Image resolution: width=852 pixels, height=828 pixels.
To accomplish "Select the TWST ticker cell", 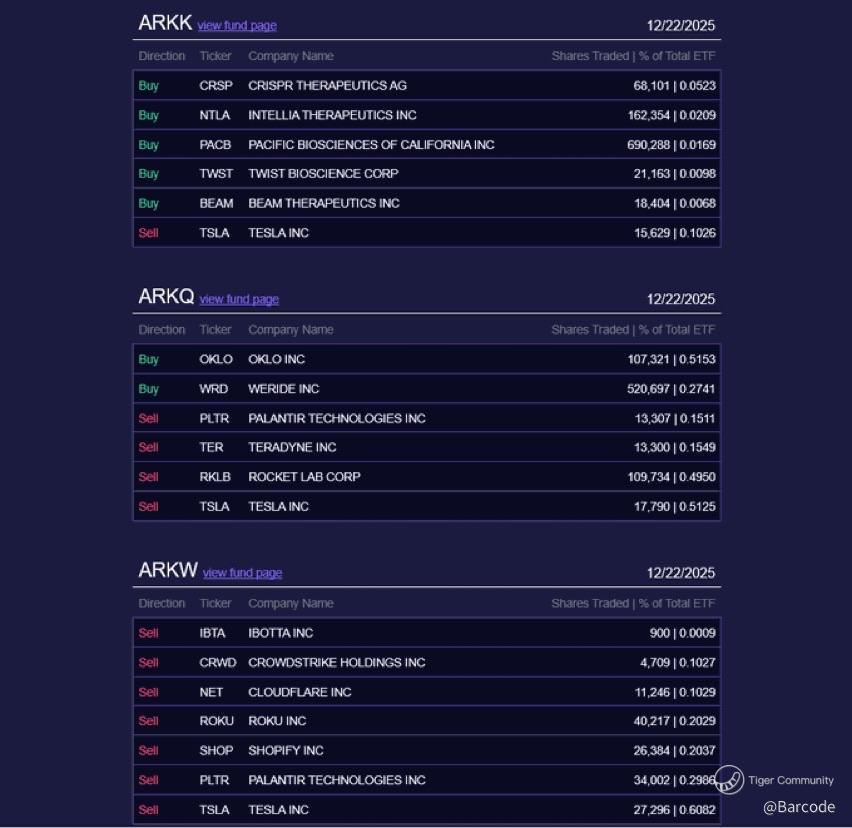I will (x=216, y=174).
